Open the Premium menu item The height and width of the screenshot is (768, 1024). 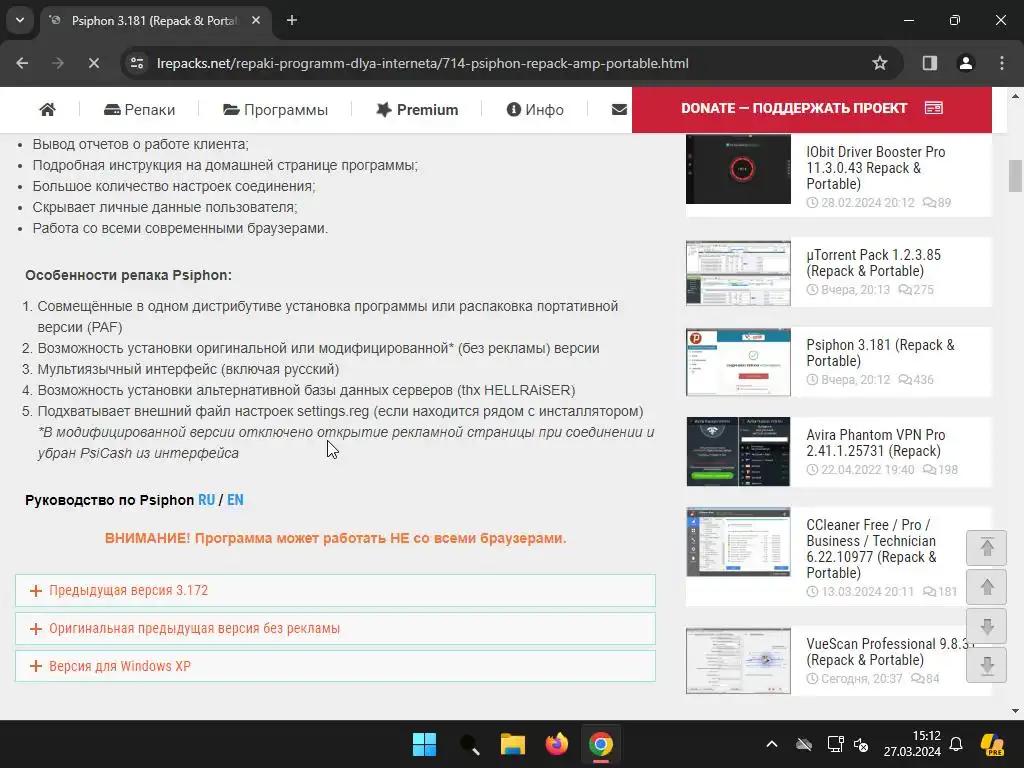(417, 110)
